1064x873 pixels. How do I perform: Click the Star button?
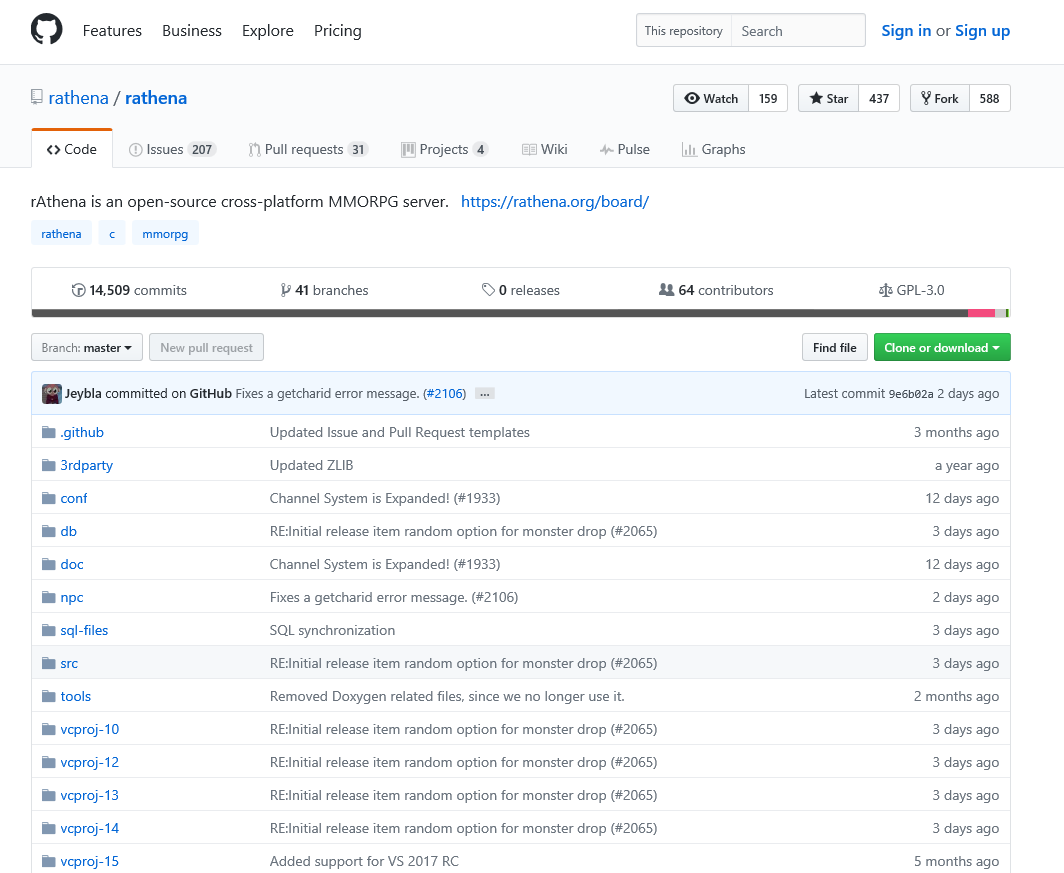(829, 98)
